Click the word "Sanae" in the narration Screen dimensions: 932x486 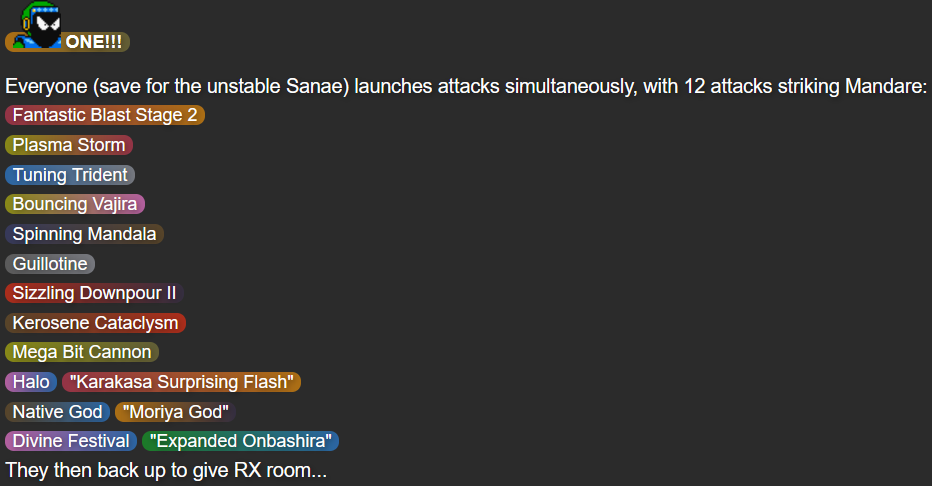(x=319, y=86)
